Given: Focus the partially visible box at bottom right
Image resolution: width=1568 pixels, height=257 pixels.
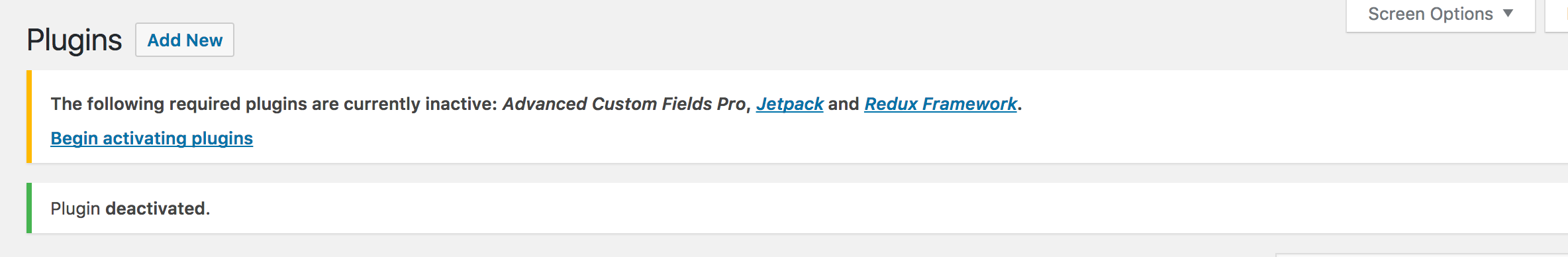Looking at the screenshot, I should 1422,255.
